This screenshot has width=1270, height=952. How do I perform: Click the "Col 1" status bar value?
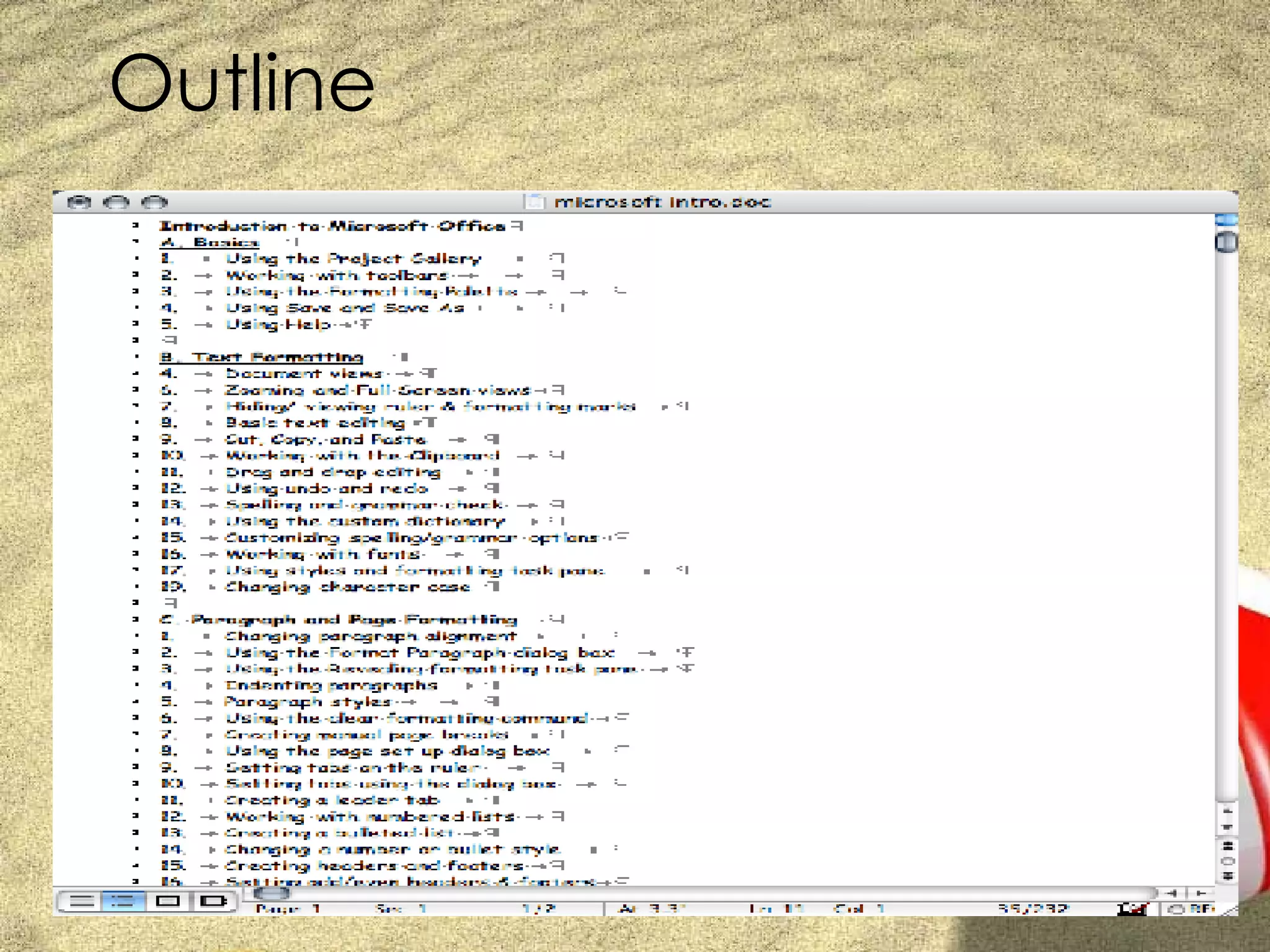pyautogui.click(x=859, y=909)
